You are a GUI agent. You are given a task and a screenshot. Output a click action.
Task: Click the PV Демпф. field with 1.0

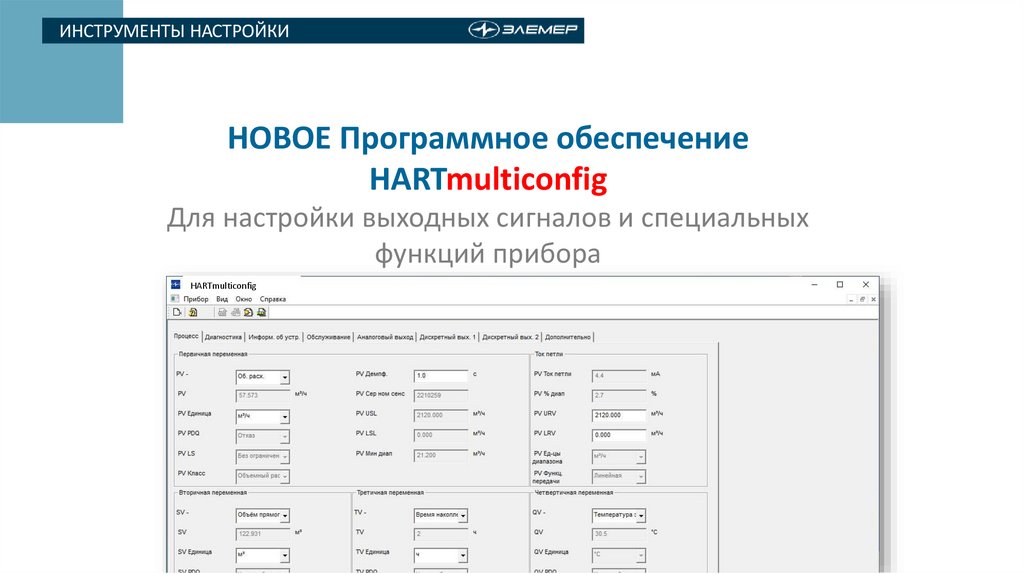pyautogui.click(x=441, y=375)
